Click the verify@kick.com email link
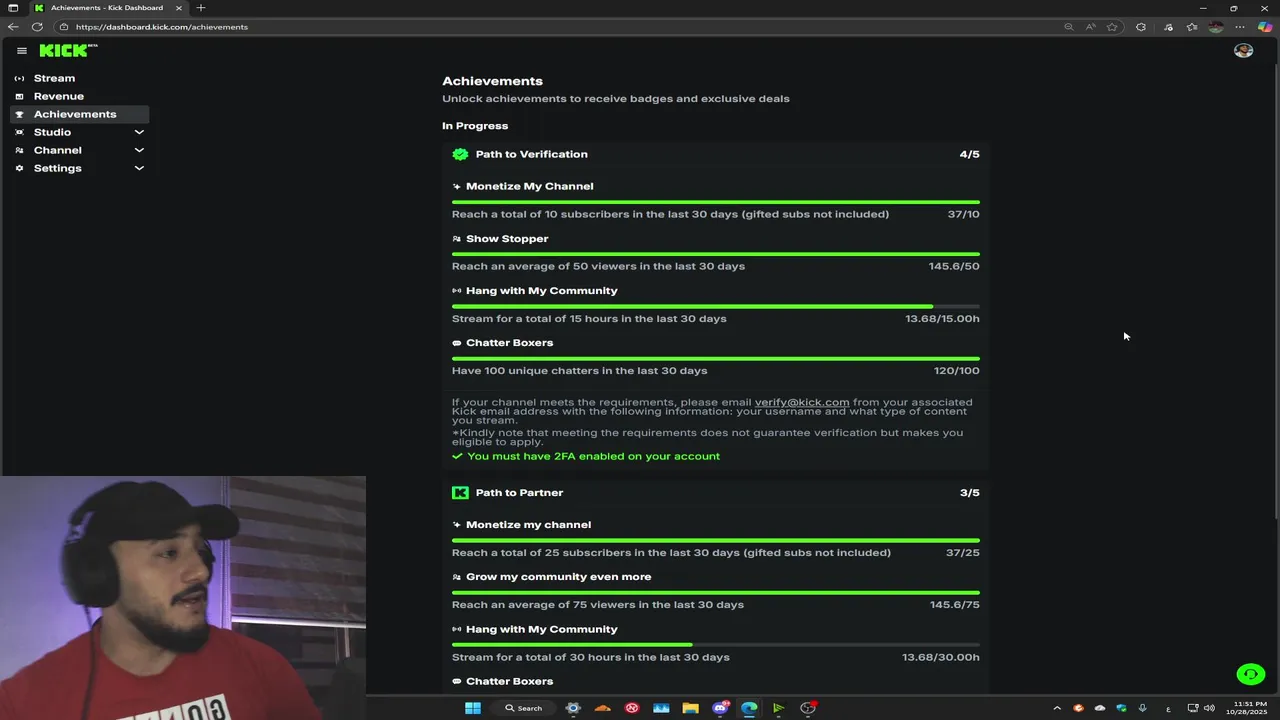The height and width of the screenshot is (720, 1280). pyautogui.click(x=801, y=402)
